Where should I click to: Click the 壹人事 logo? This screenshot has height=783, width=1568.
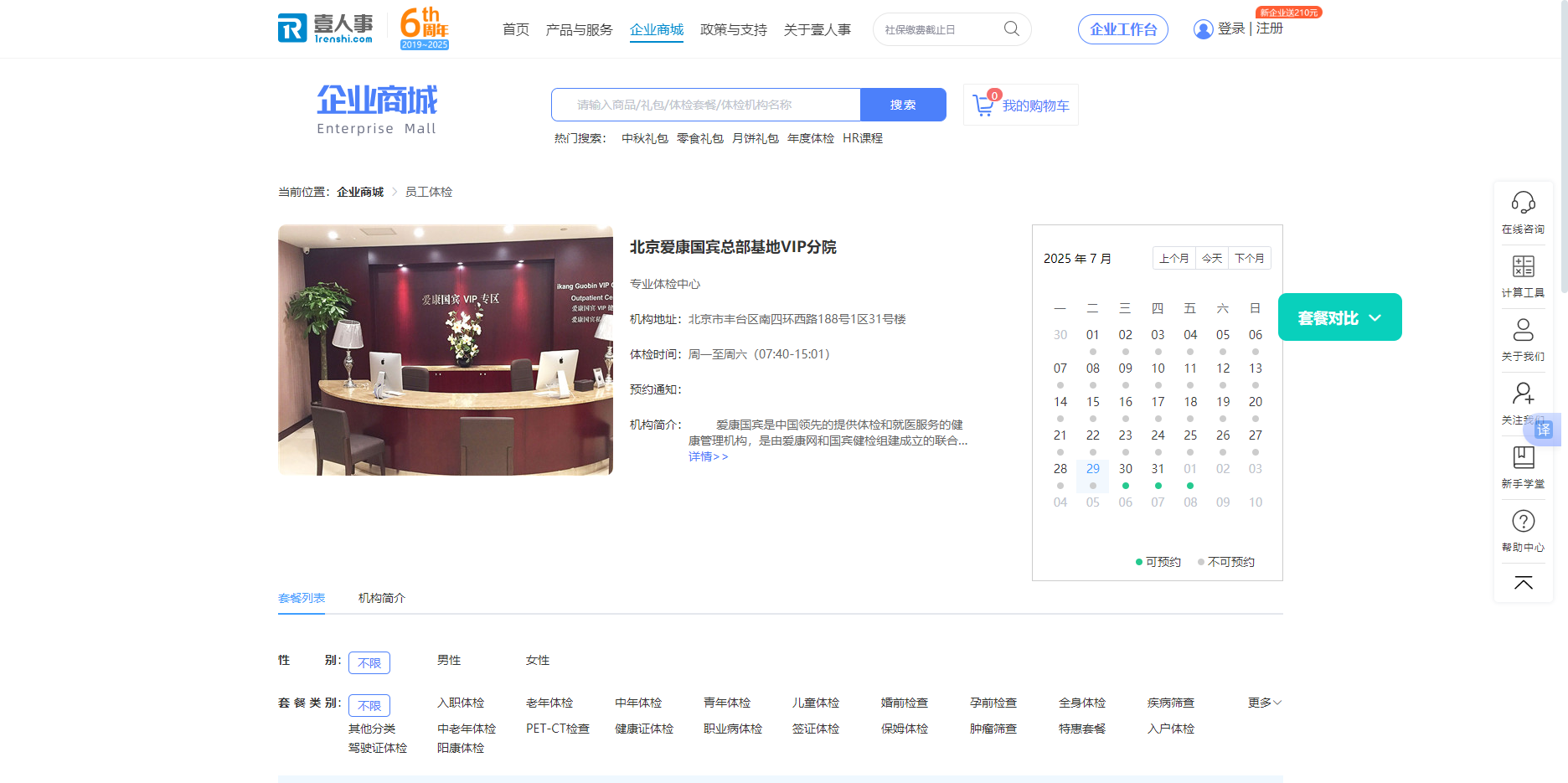[326, 28]
